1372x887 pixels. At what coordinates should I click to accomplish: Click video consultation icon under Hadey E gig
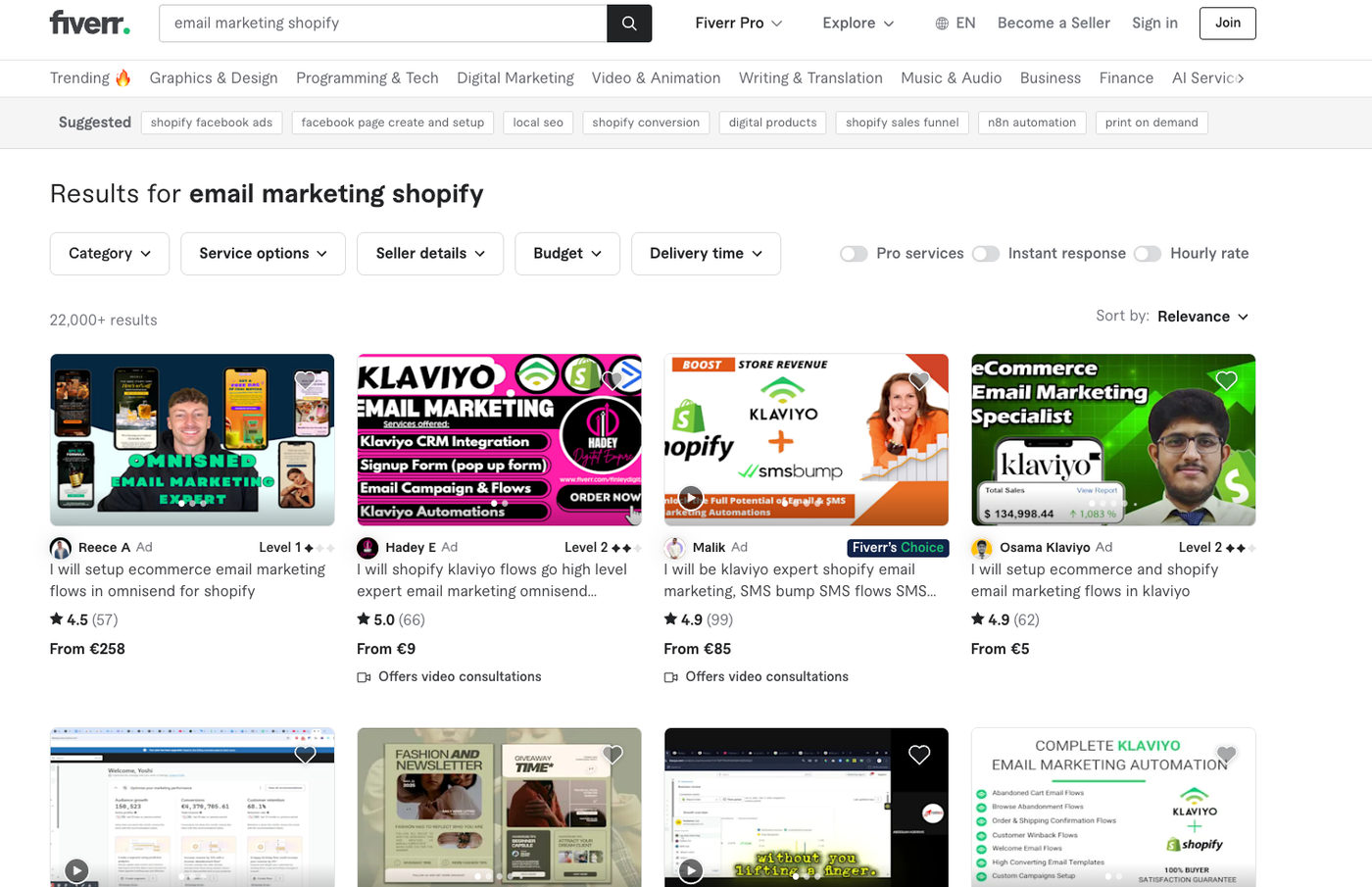click(x=364, y=677)
